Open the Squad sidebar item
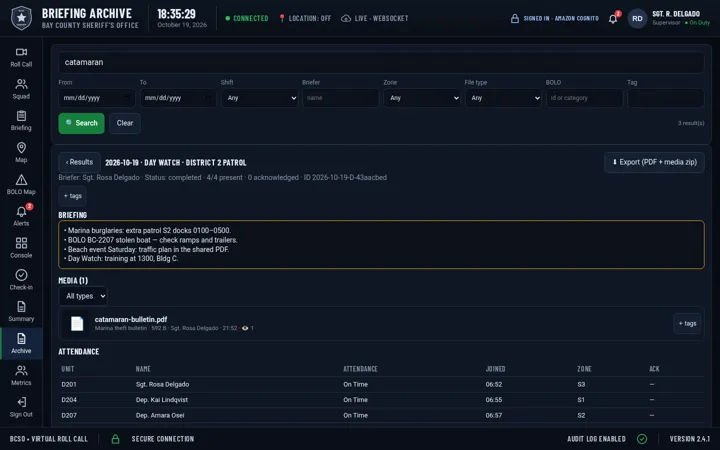Image resolution: width=720 pixels, height=450 pixels. tap(21, 90)
